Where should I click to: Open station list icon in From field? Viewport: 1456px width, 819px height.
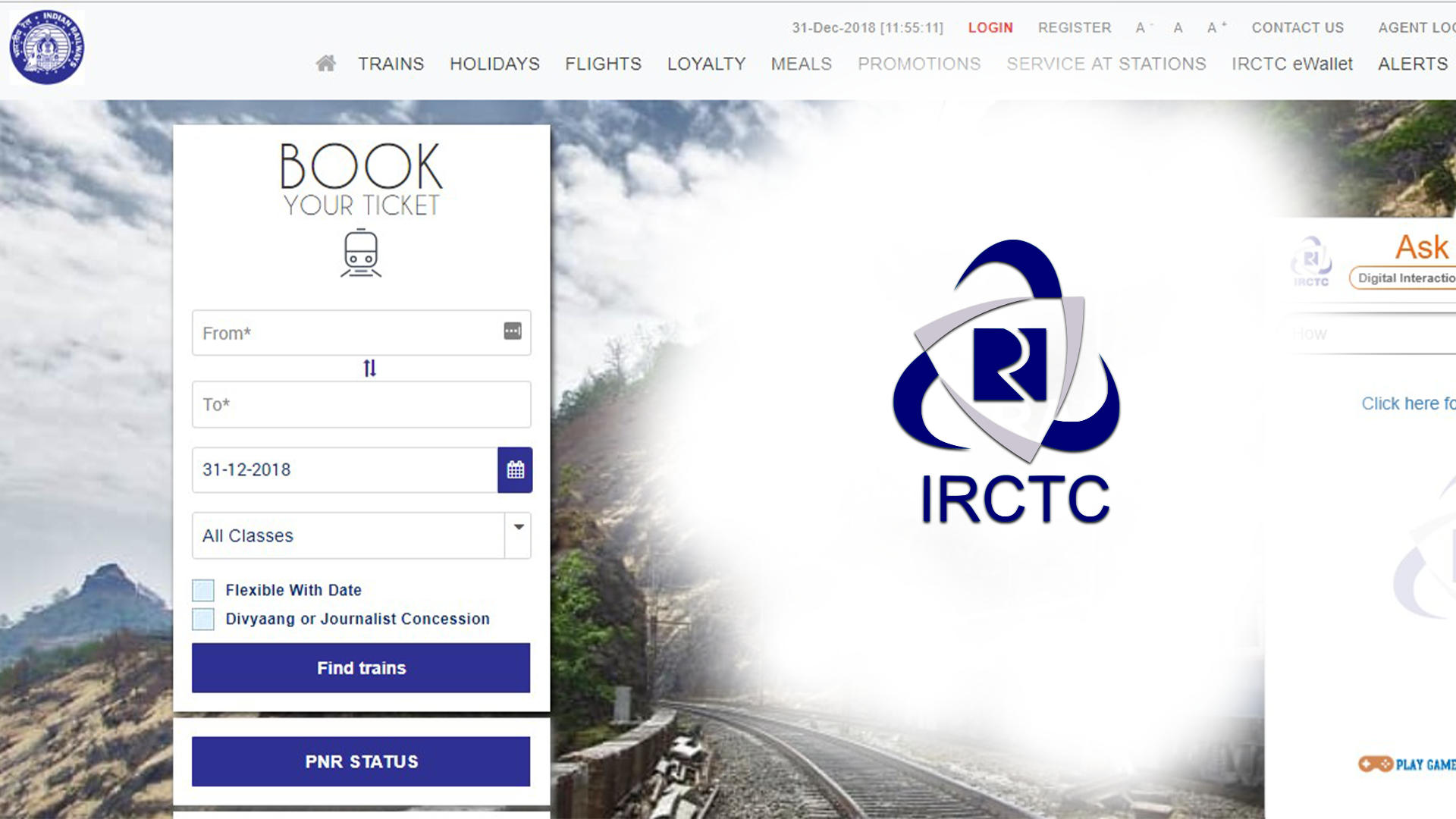513,331
